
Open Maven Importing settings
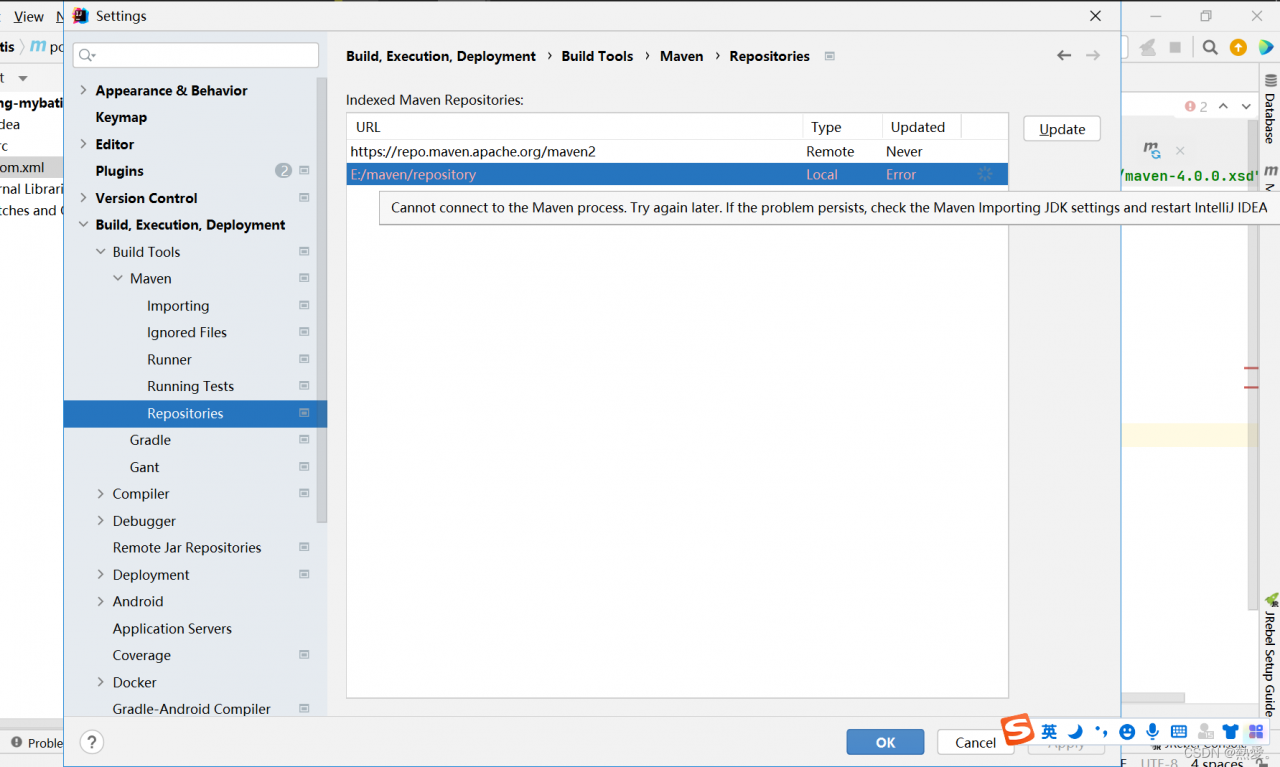[x=178, y=306]
